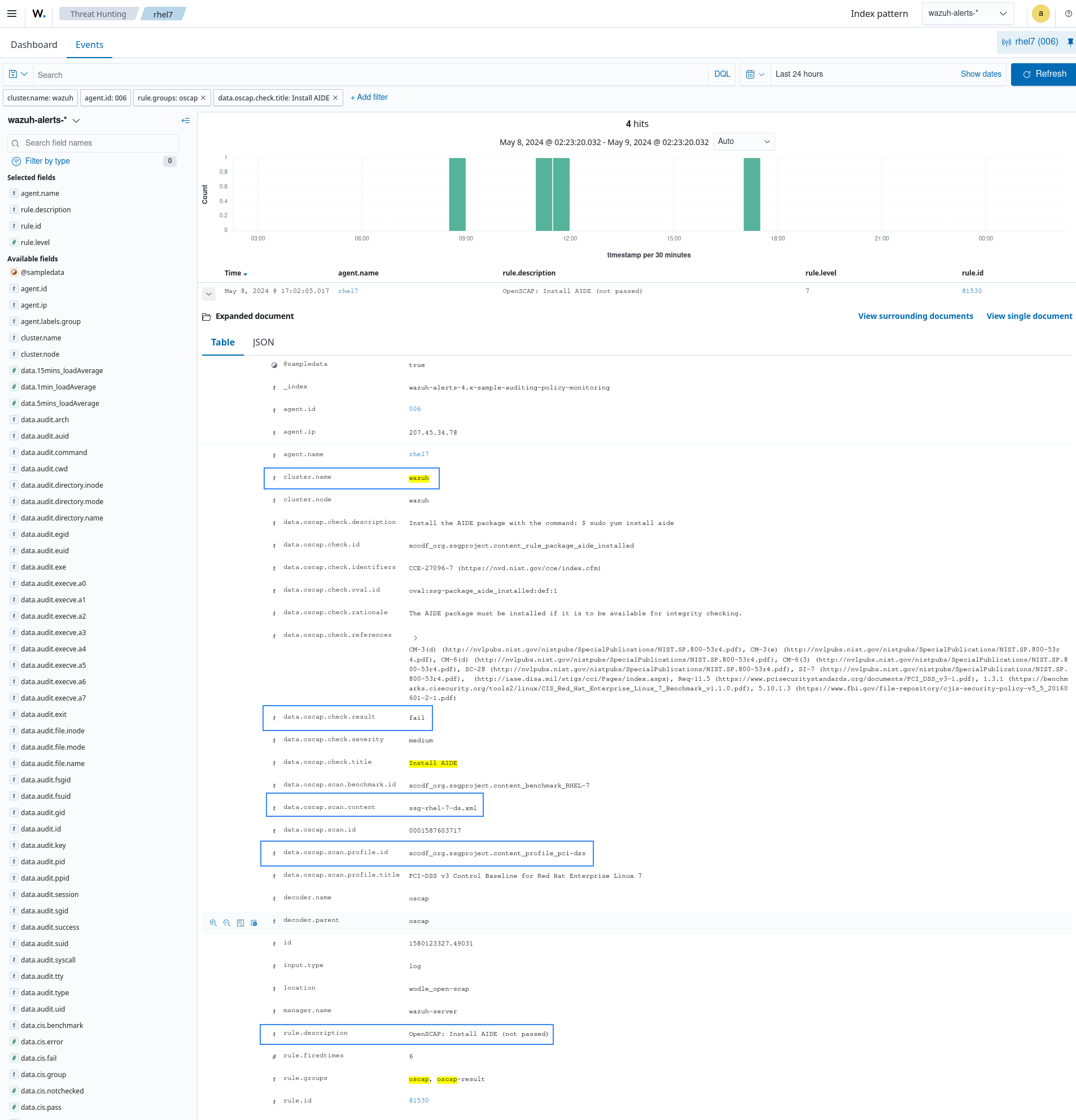The width and height of the screenshot is (1076, 1120).
Task: Select rule.description in Selected fields
Action: click(x=46, y=209)
